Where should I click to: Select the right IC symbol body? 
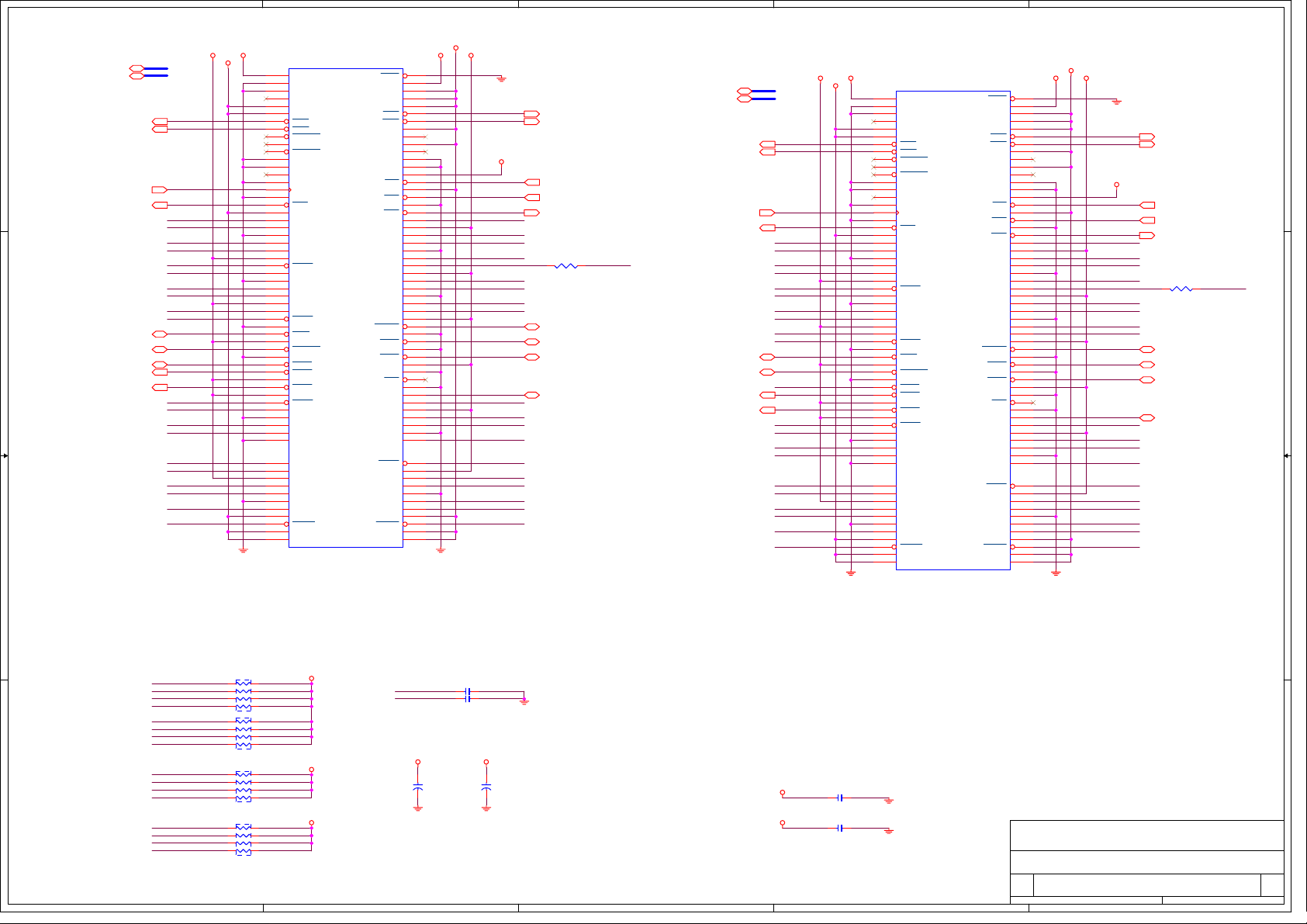click(953, 330)
